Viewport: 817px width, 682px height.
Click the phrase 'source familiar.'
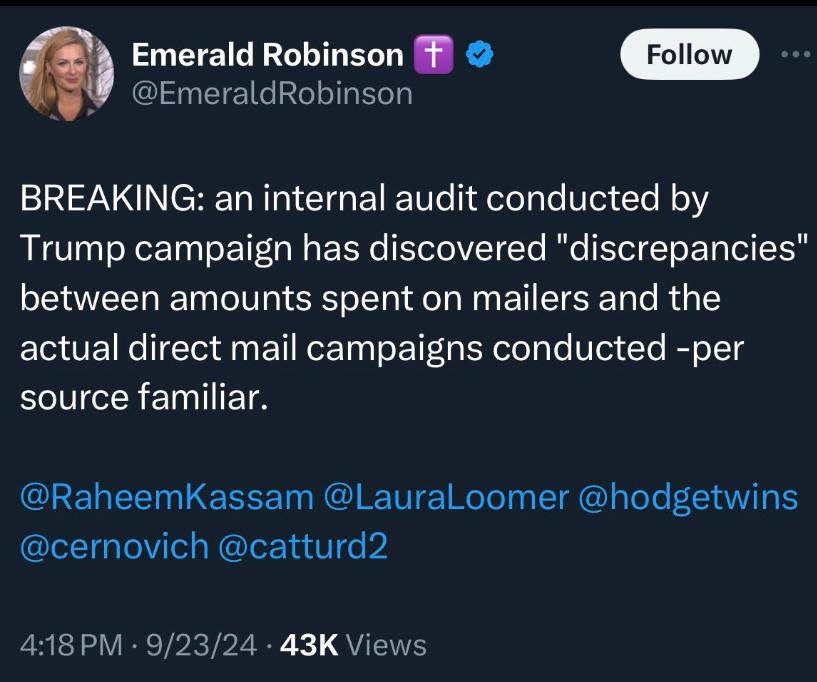tap(144, 397)
